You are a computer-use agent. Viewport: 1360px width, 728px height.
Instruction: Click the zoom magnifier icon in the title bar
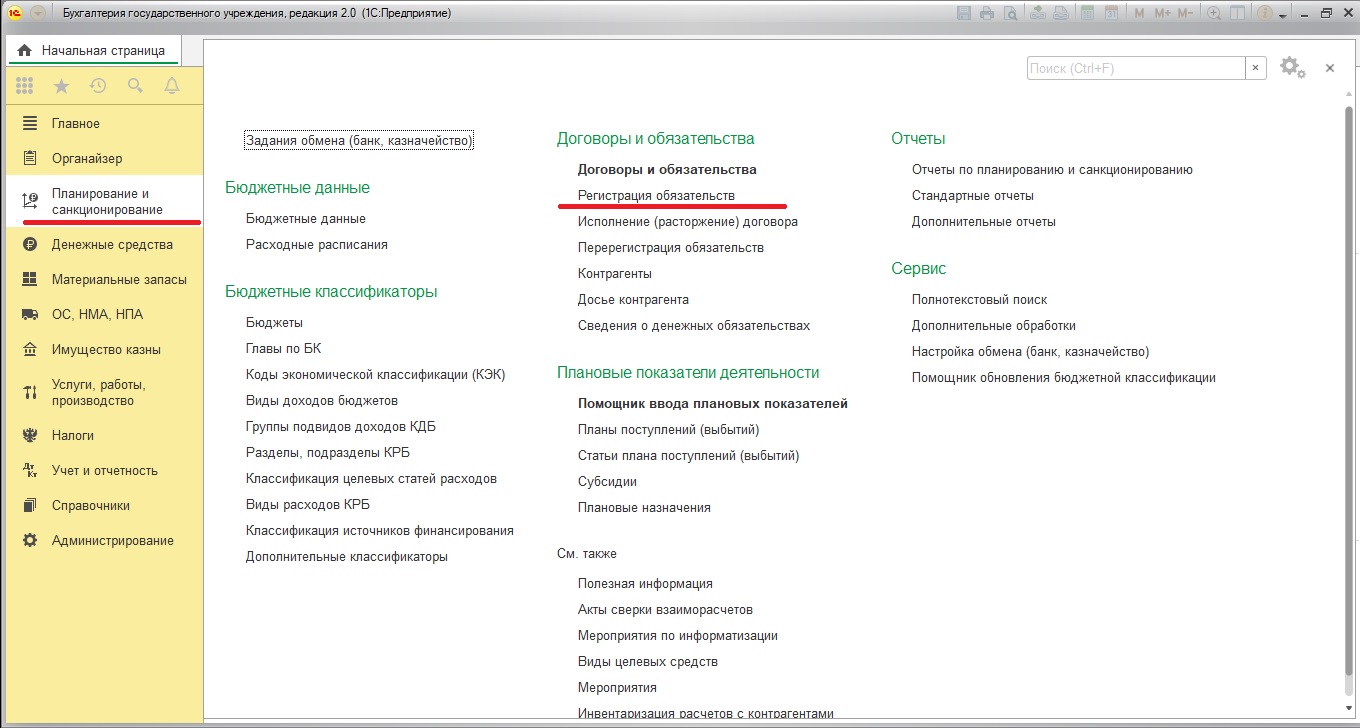(1214, 13)
